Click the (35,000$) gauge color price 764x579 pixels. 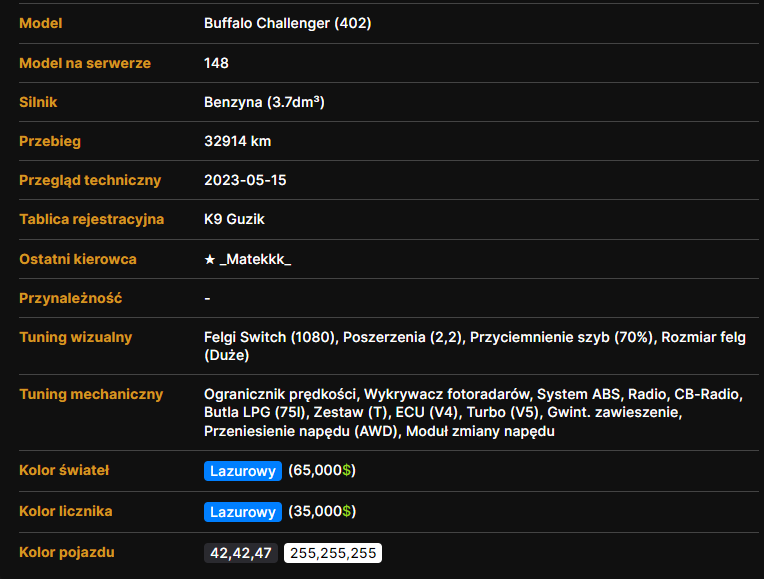[x=322, y=511]
